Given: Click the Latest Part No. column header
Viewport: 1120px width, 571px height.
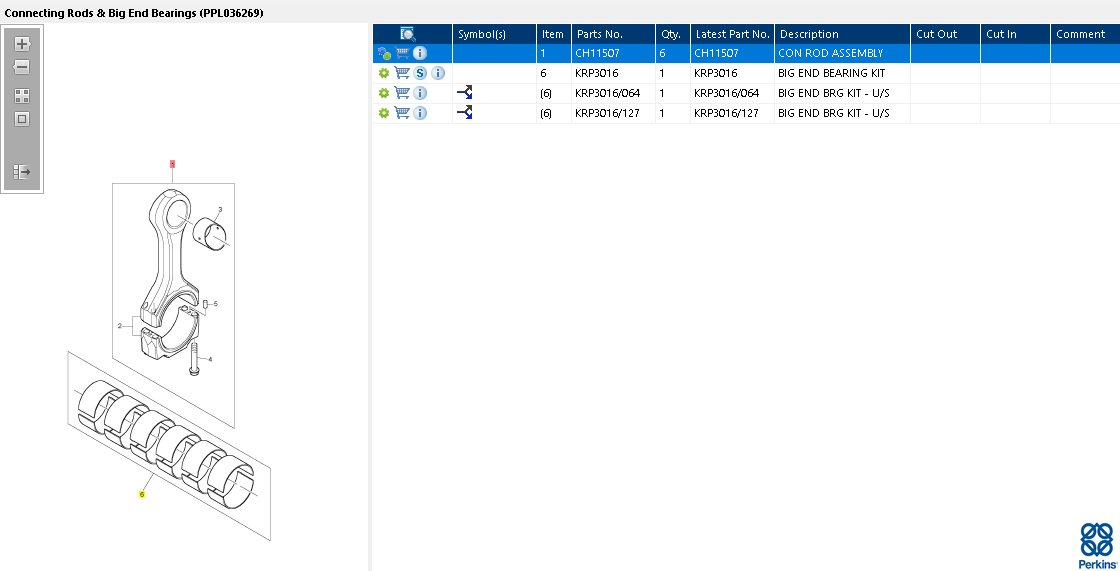Looking at the screenshot, I should tap(732, 34).
